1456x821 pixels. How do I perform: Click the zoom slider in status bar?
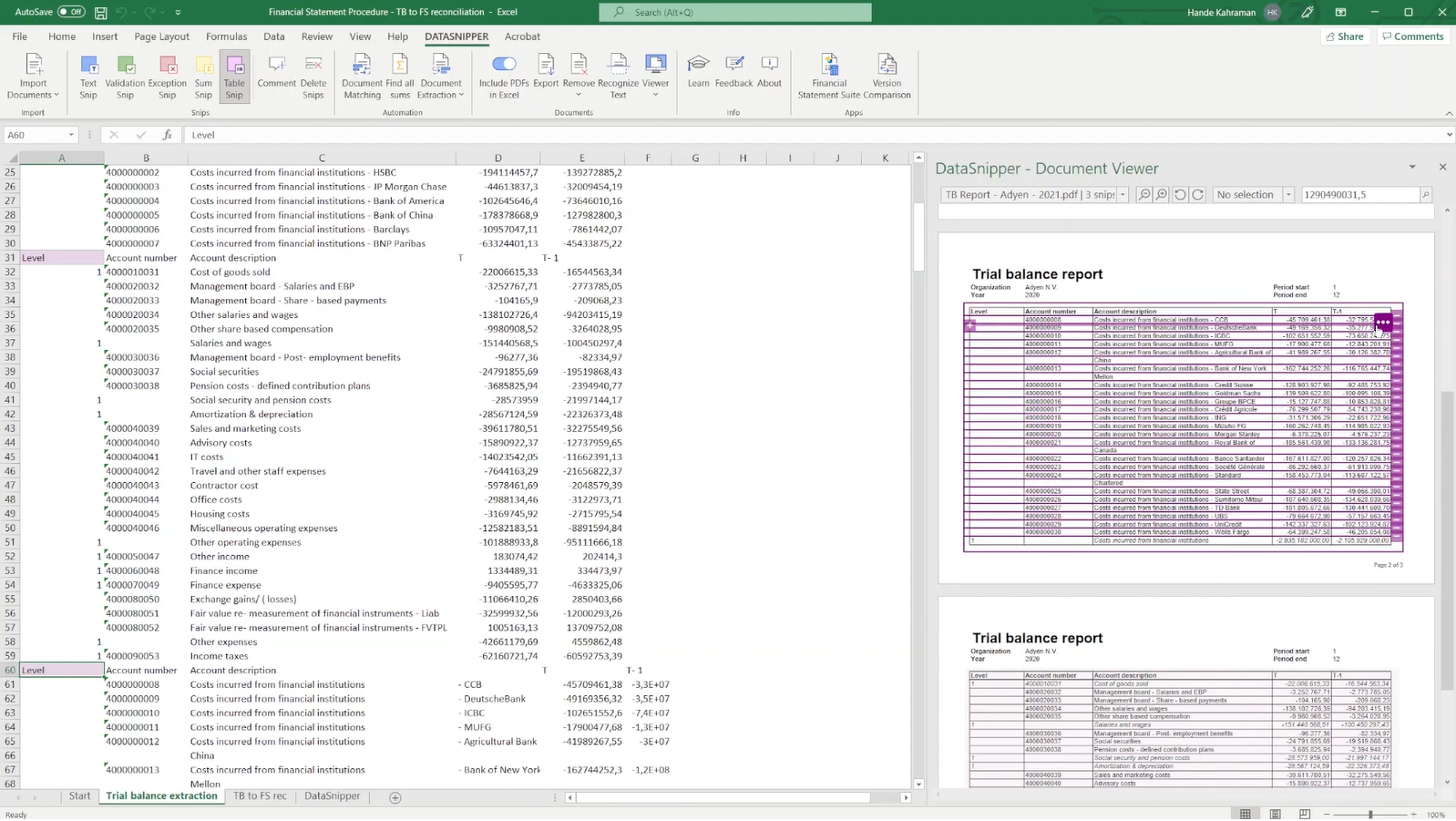coord(1369,815)
